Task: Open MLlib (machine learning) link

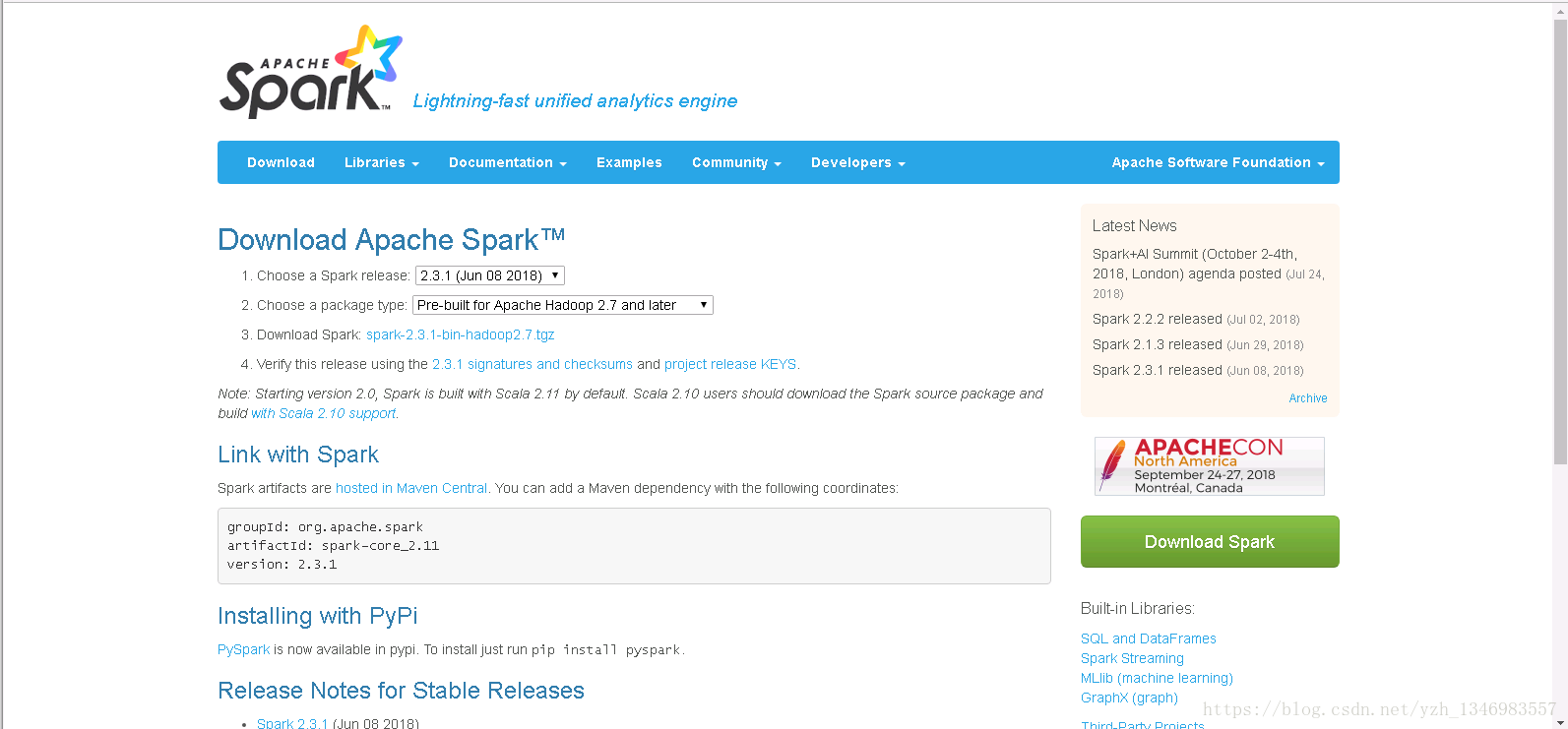Action: tap(1157, 678)
